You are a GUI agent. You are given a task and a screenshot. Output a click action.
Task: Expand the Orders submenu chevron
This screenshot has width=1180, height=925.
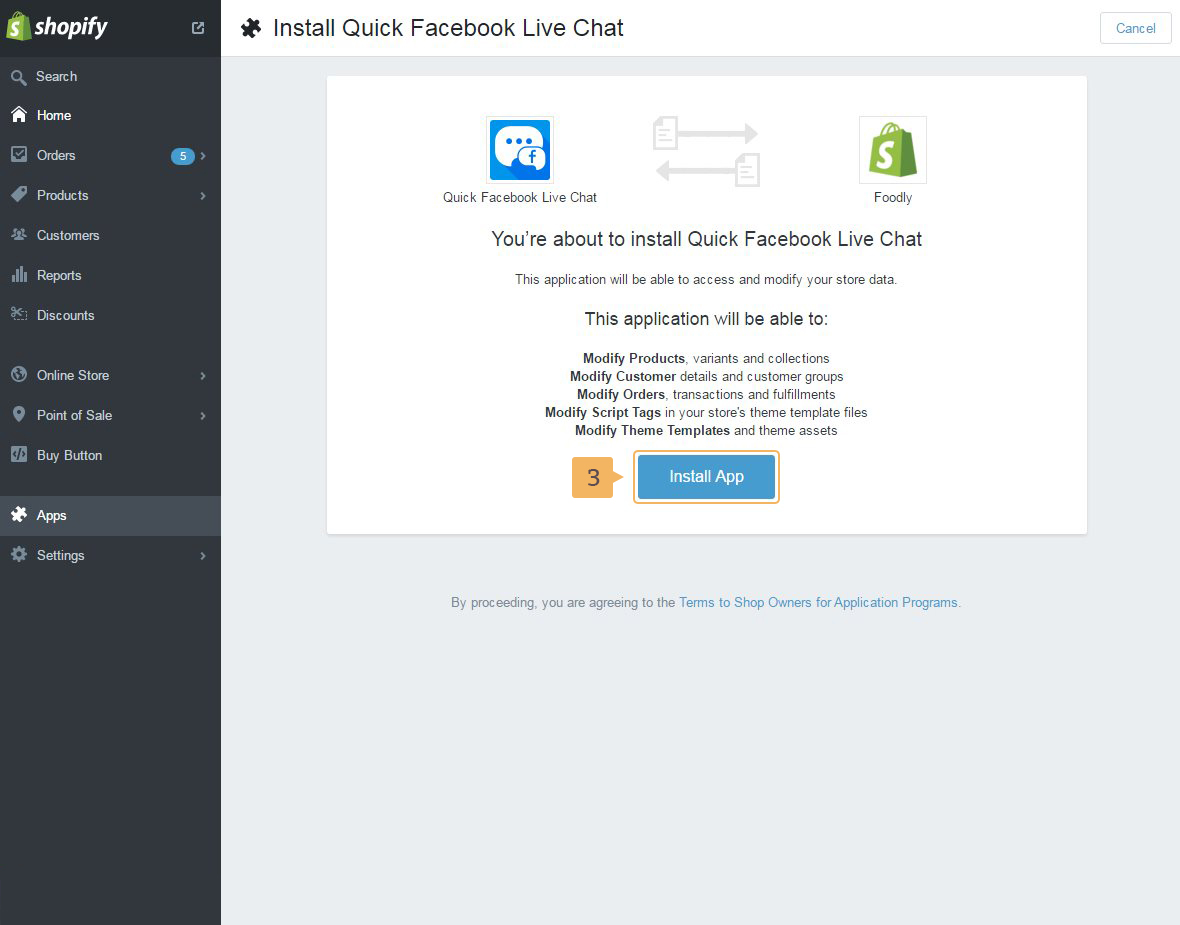click(x=203, y=156)
